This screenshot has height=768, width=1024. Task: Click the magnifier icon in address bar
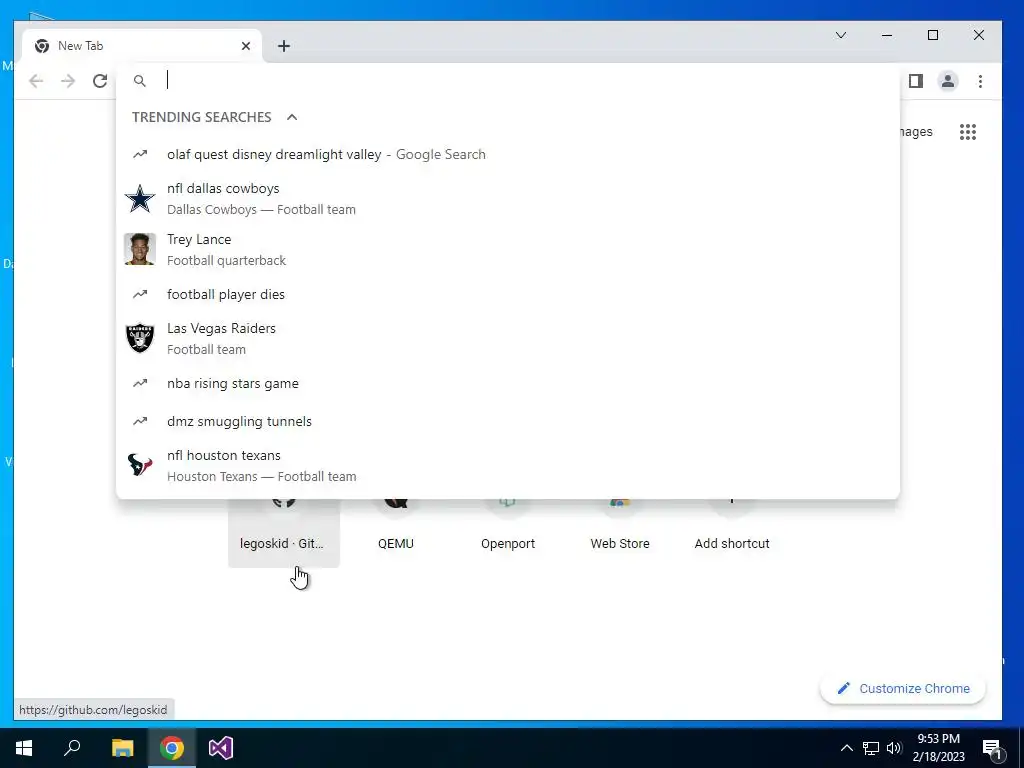(x=140, y=81)
